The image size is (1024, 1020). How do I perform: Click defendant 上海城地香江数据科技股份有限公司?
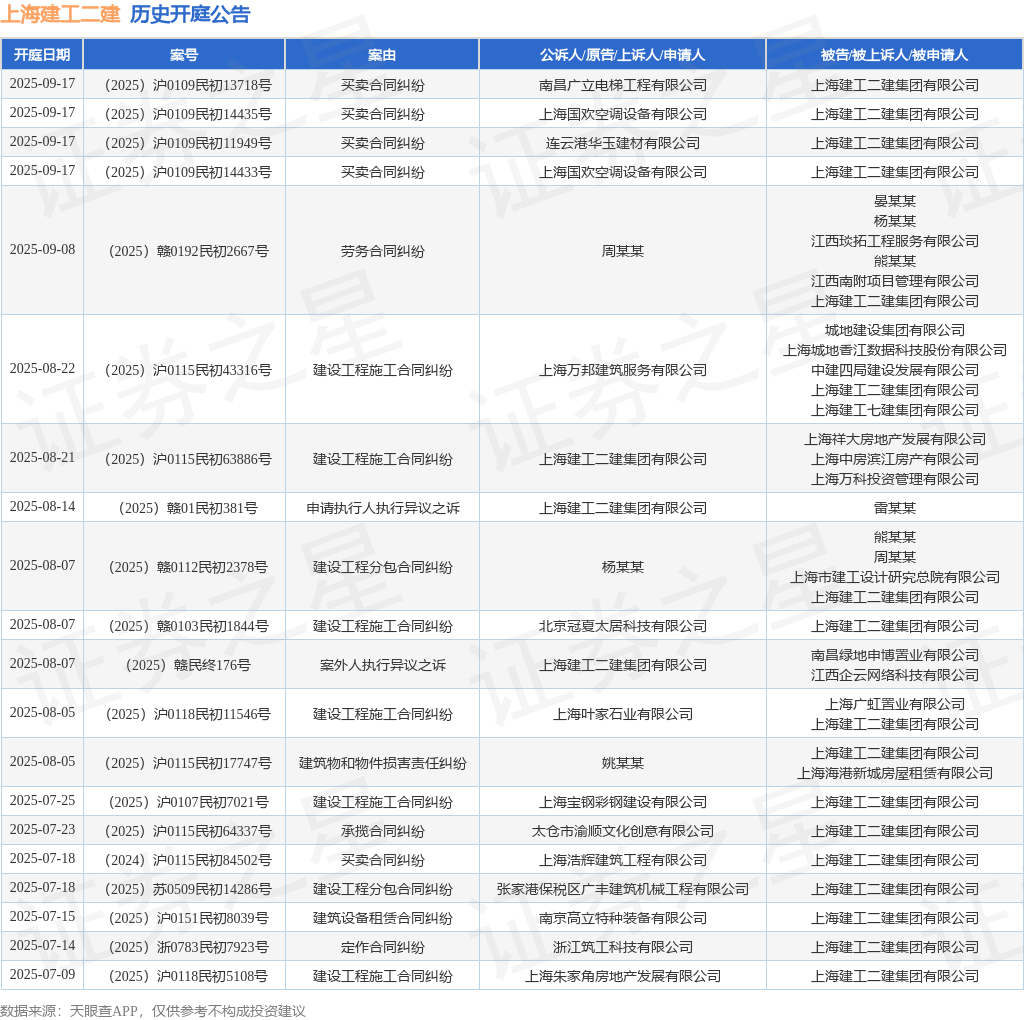point(895,350)
